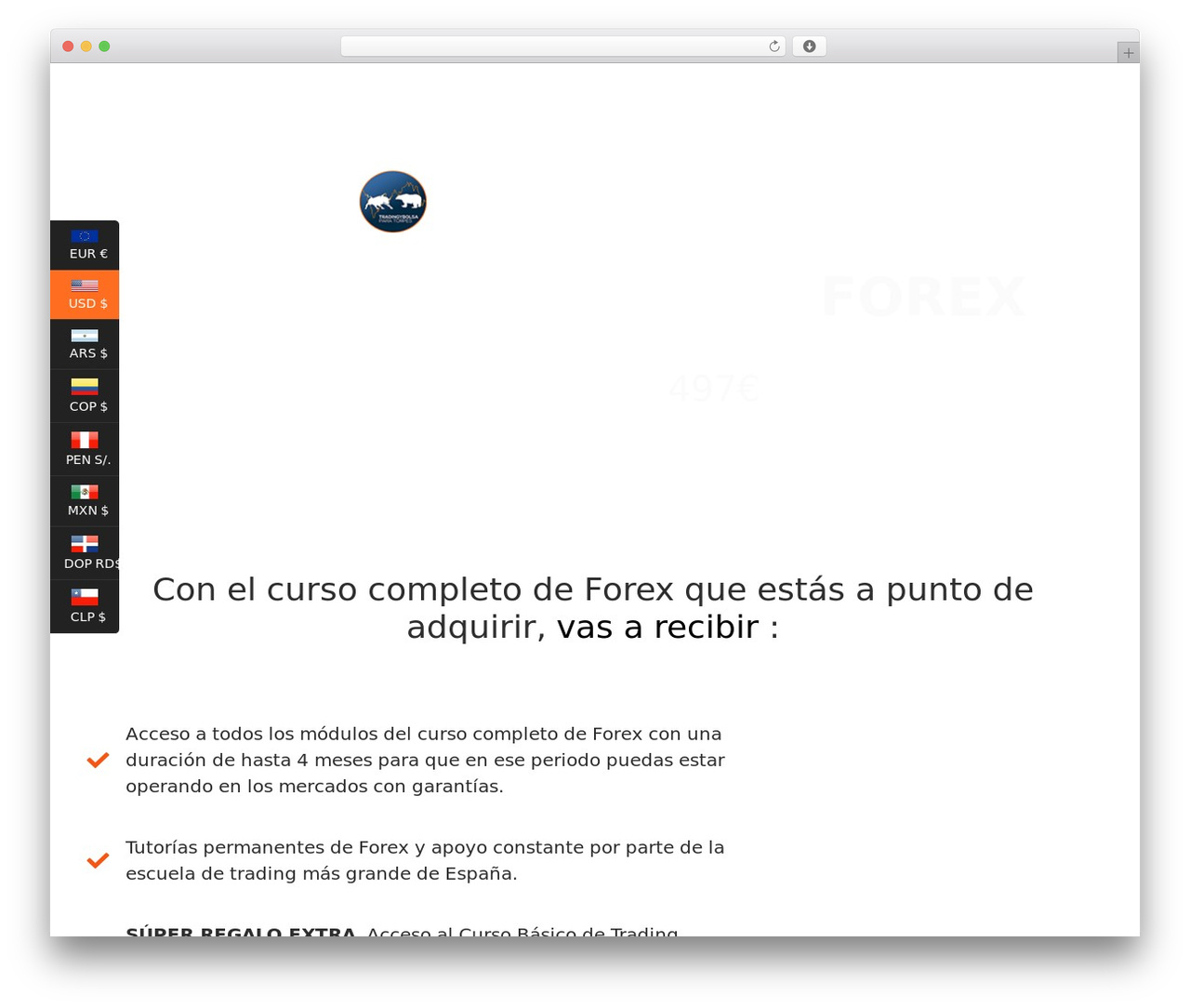This screenshot has width=1190, height=1008.
Task: Close the browser window with red button
Action: tap(68, 46)
